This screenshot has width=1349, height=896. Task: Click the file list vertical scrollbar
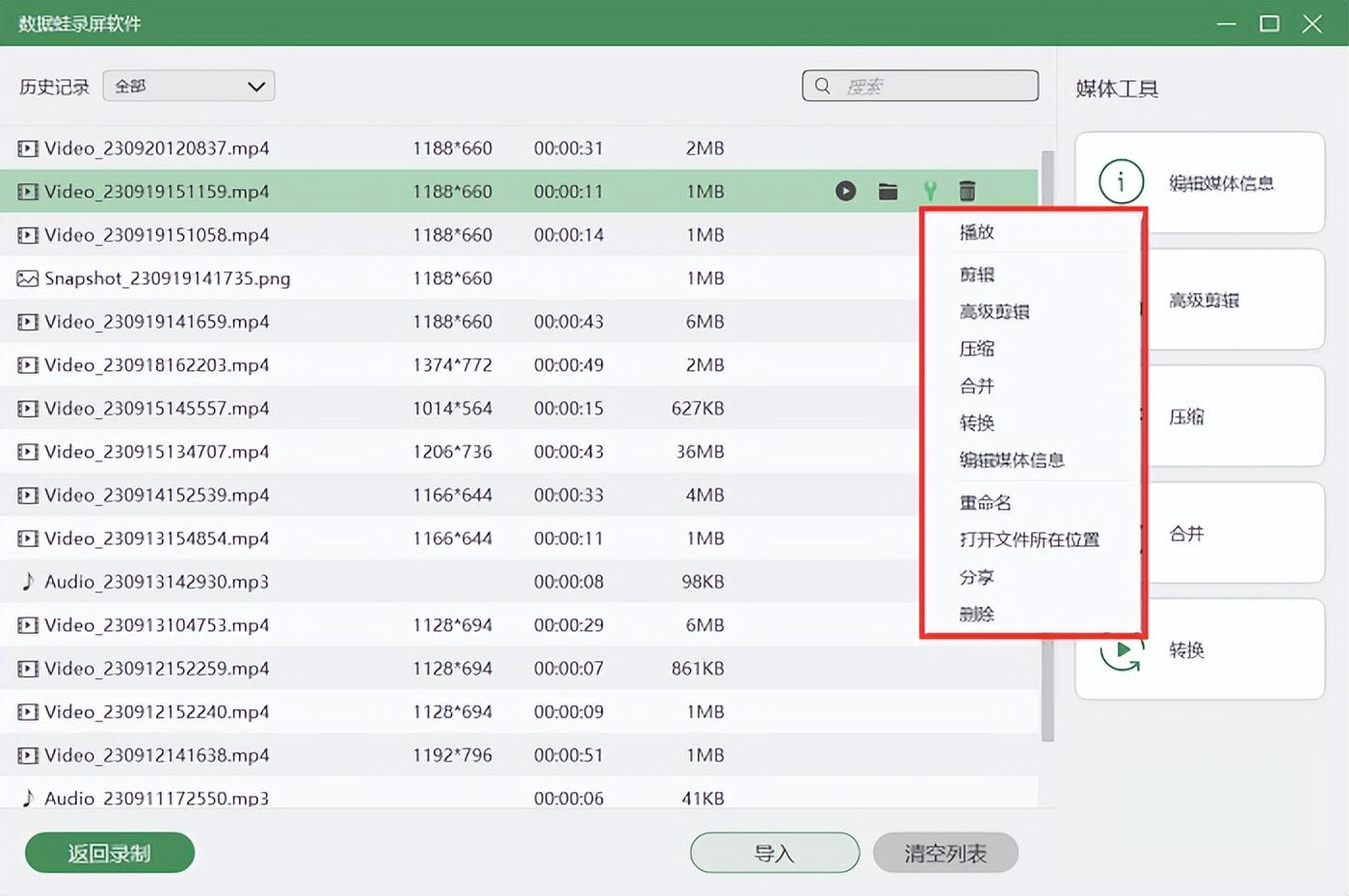coord(1047,445)
